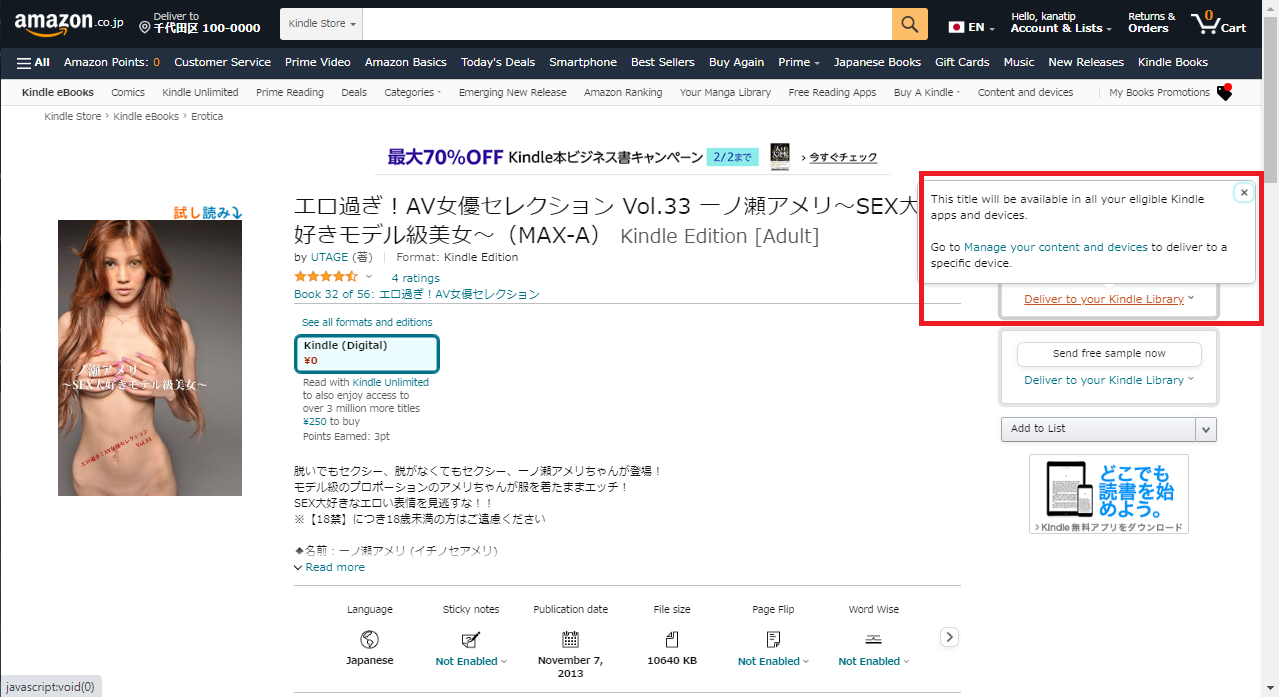Click the Page Flip icon
Image resolution: width=1279 pixels, height=697 pixels.
772,639
